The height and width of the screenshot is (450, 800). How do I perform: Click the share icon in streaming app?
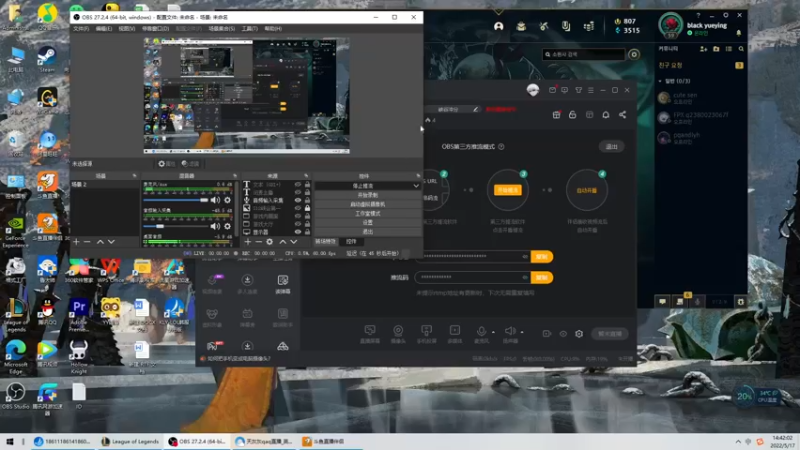(622, 115)
